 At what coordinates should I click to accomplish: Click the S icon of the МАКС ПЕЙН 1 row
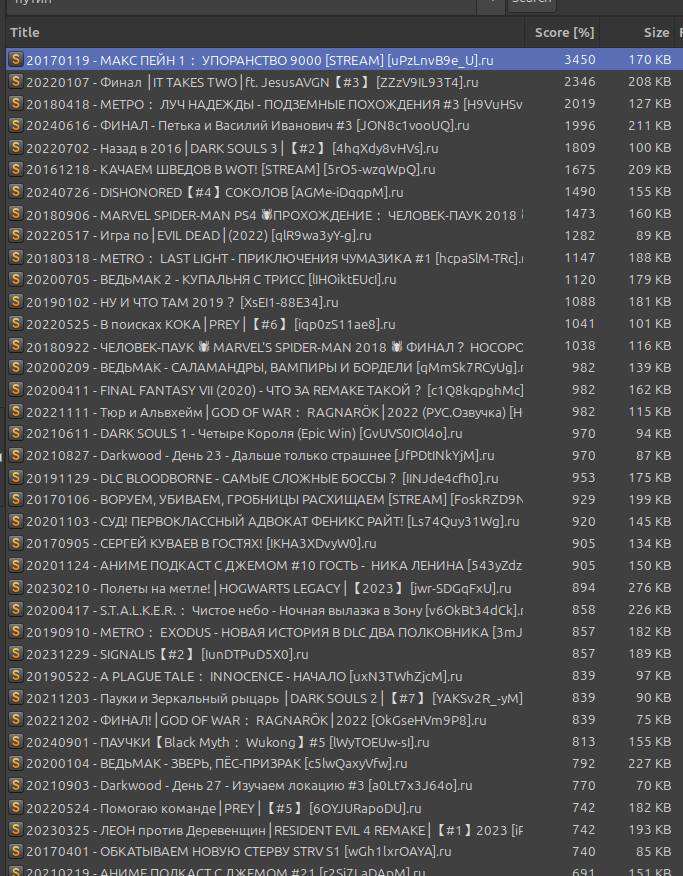tap(16, 59)
